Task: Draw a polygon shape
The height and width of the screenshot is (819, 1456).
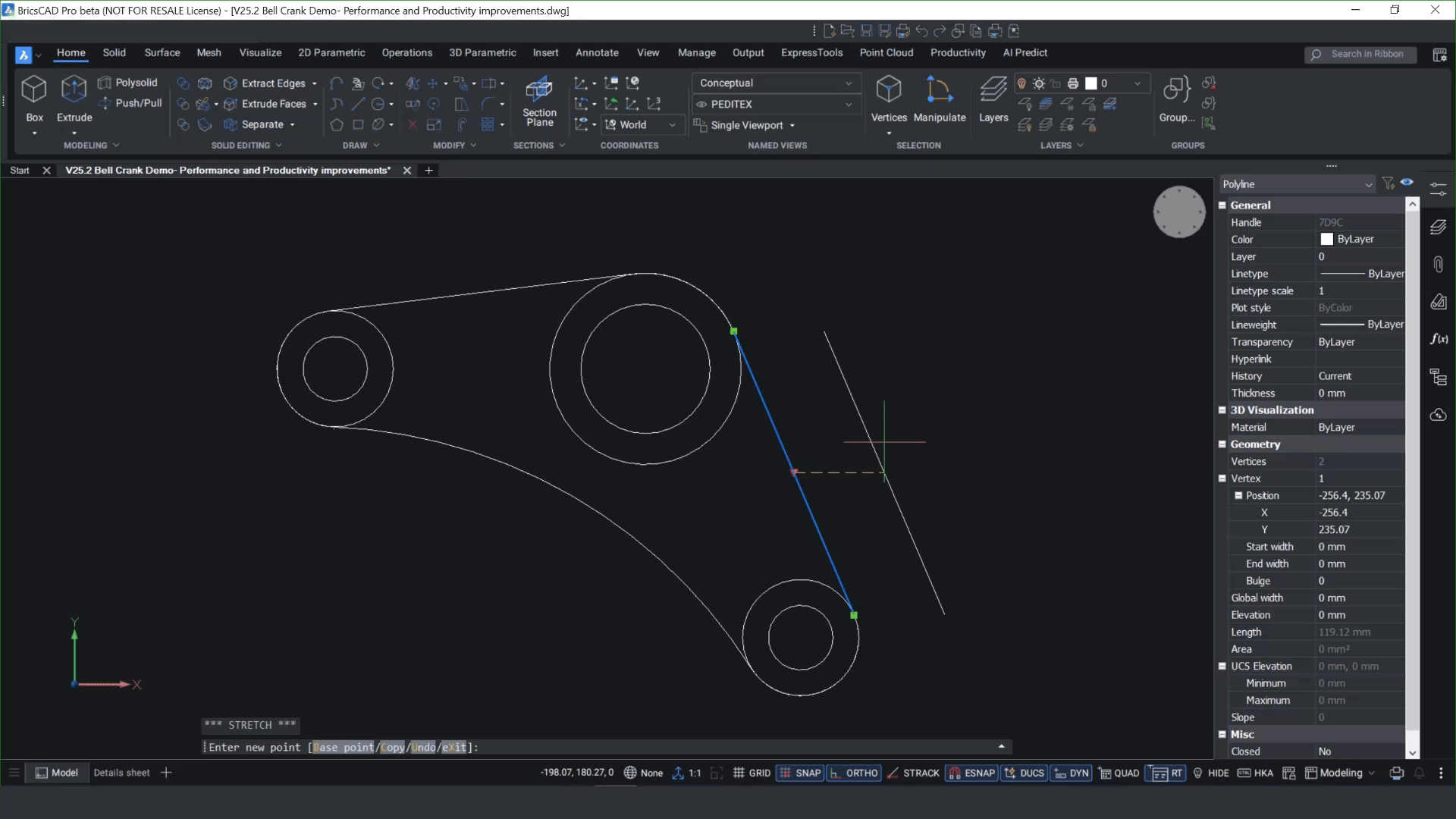Action: click(x=337, y=124)
